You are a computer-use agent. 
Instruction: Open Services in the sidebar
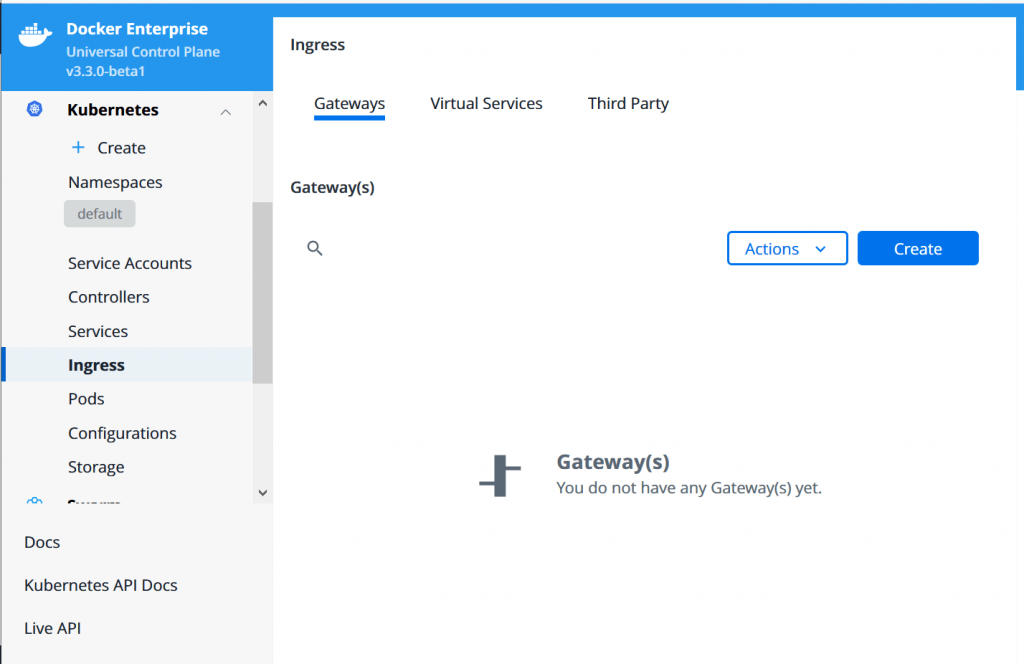98,331
